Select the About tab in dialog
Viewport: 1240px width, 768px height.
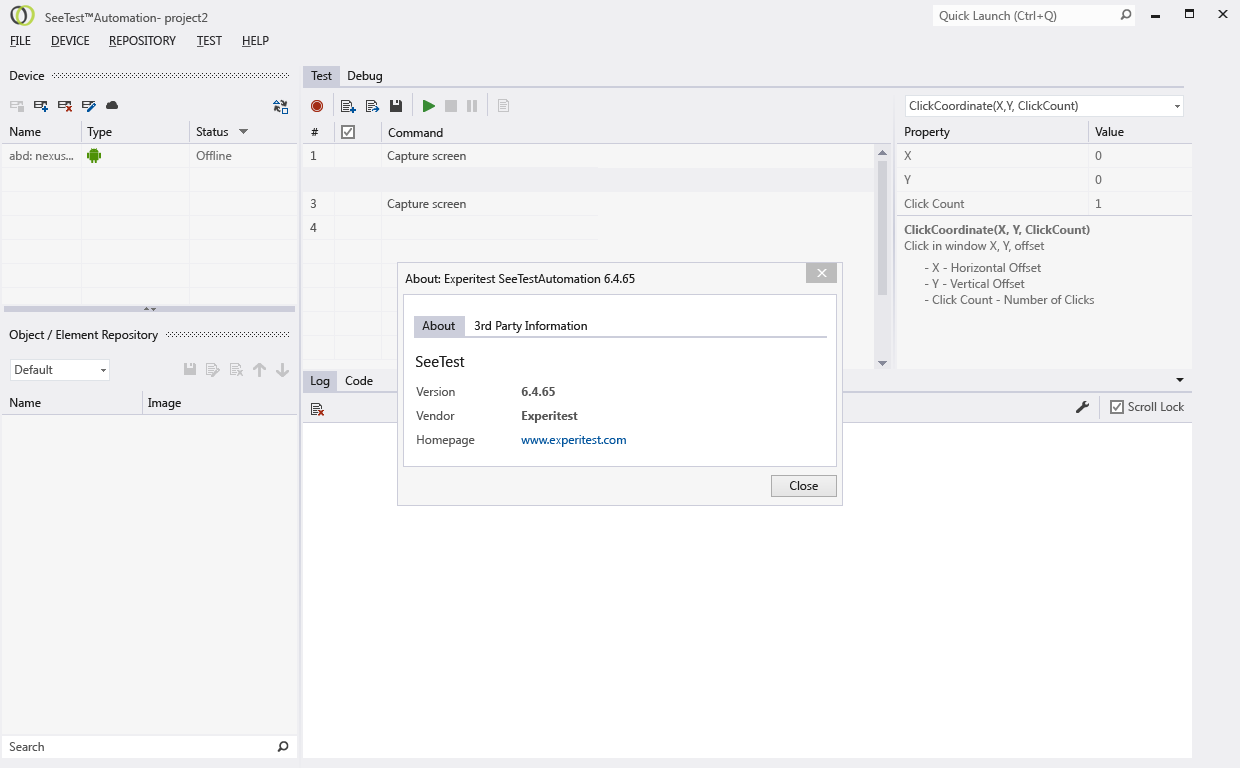[439, 326]
